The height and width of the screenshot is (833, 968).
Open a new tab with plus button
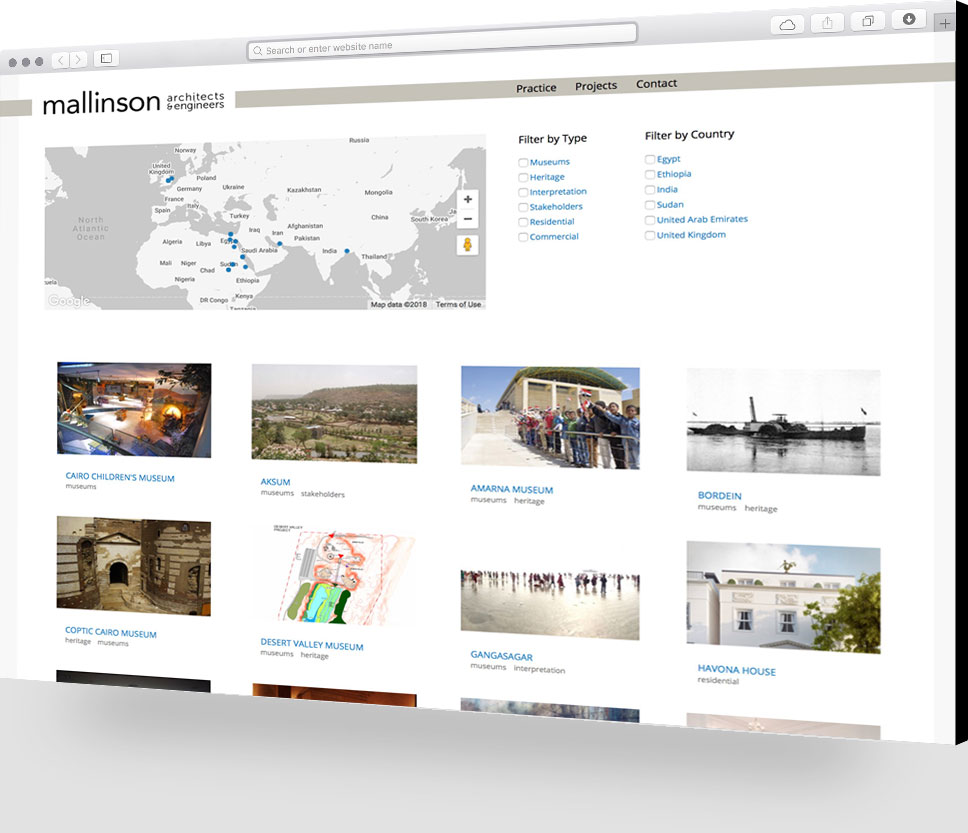tap(945, 23)
